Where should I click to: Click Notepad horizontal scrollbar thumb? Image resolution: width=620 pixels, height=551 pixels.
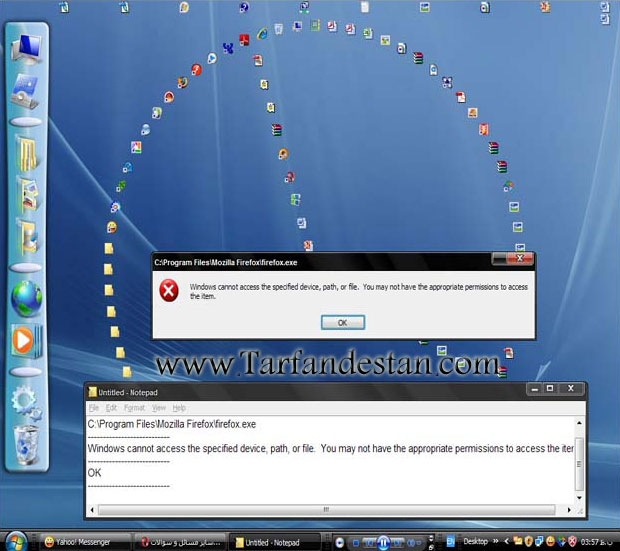[x=326, y=509]
